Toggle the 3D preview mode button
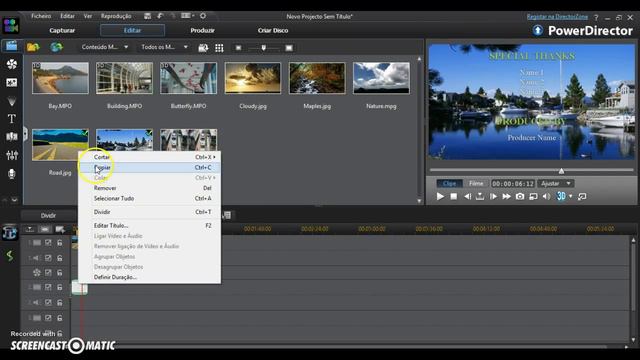Screen dimensions: 640x360 tap(561, 196)
